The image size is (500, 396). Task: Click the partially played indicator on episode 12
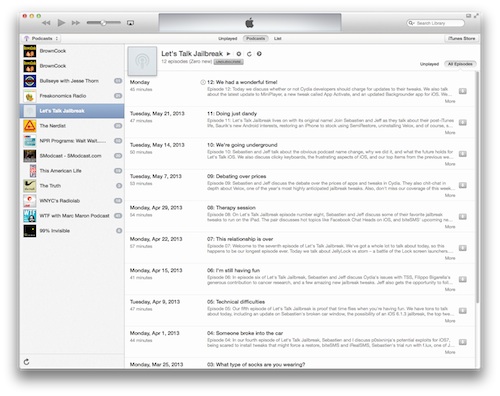(203, 82)
